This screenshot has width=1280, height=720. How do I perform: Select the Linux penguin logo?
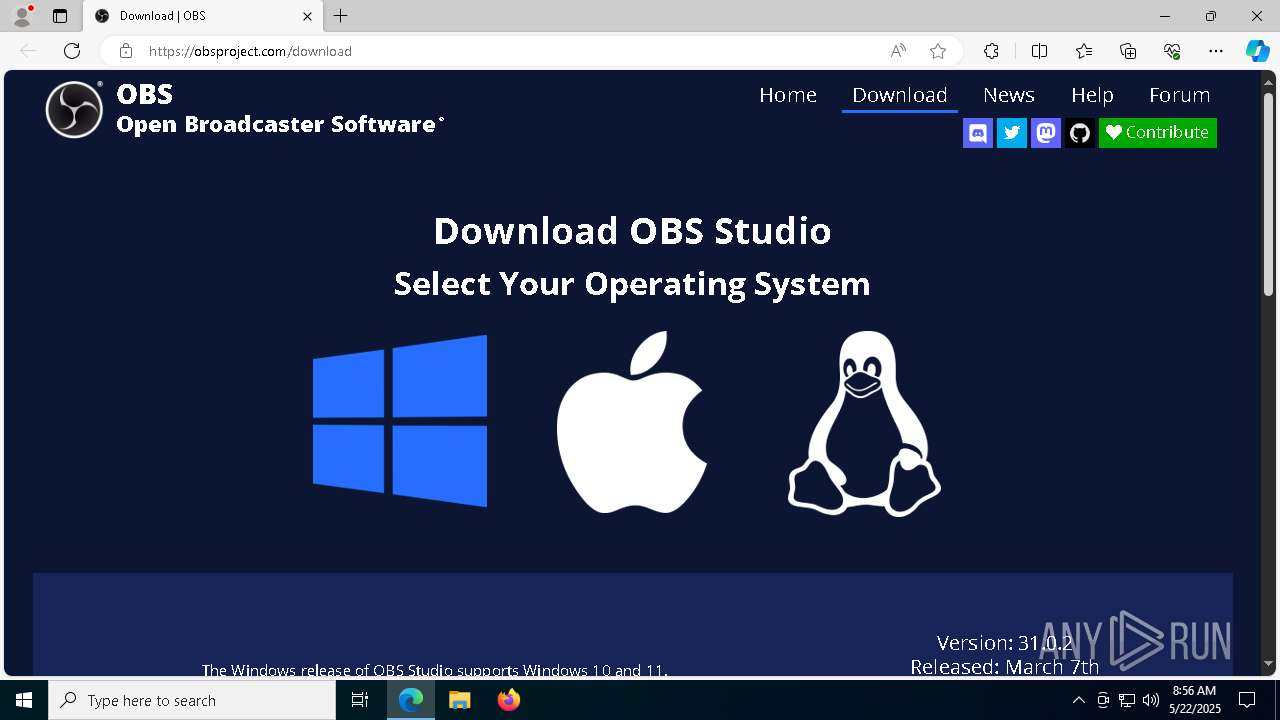[864, 423]
